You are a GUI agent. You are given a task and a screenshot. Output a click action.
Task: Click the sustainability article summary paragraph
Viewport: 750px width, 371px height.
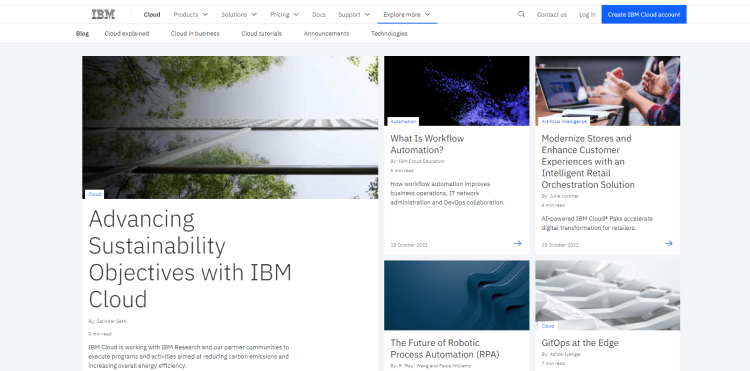click(x=188, y=356)
